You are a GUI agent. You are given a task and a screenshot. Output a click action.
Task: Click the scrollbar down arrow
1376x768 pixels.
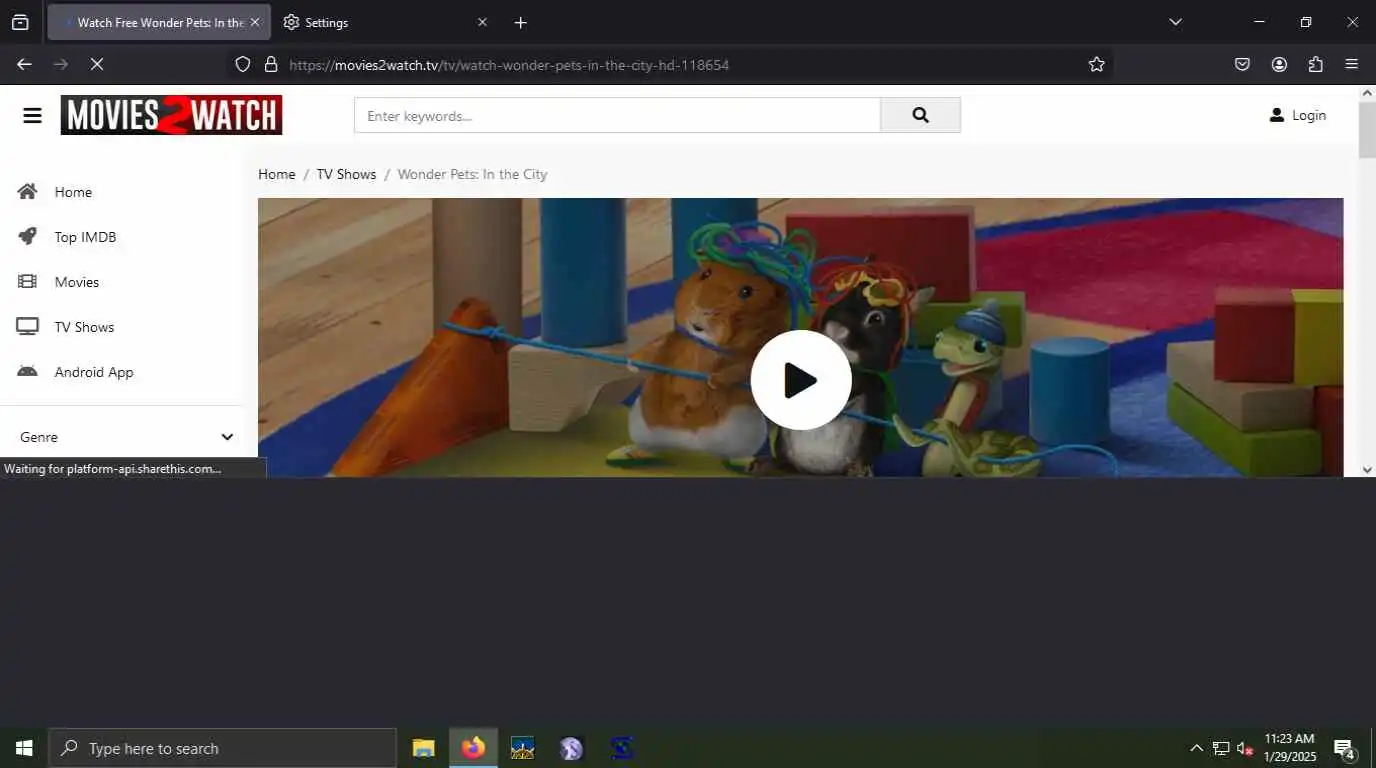[1367, 469]
